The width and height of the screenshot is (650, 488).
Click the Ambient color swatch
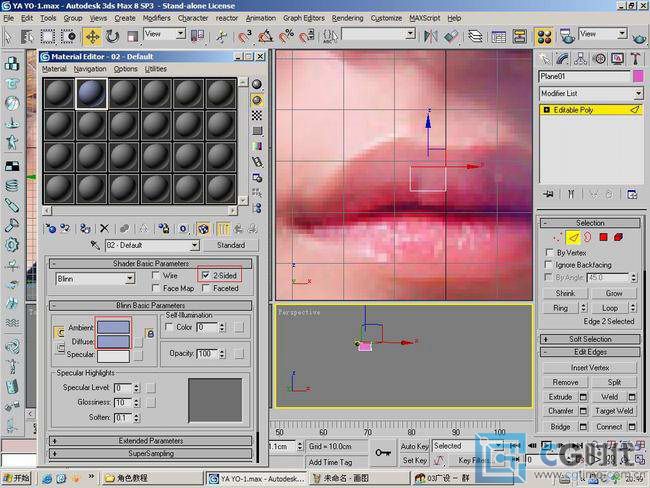(113, 328)
